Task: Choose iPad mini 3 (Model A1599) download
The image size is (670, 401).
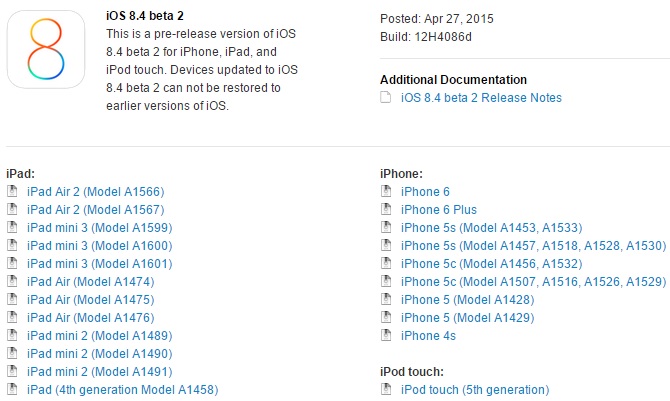Action: coord(100,228)
